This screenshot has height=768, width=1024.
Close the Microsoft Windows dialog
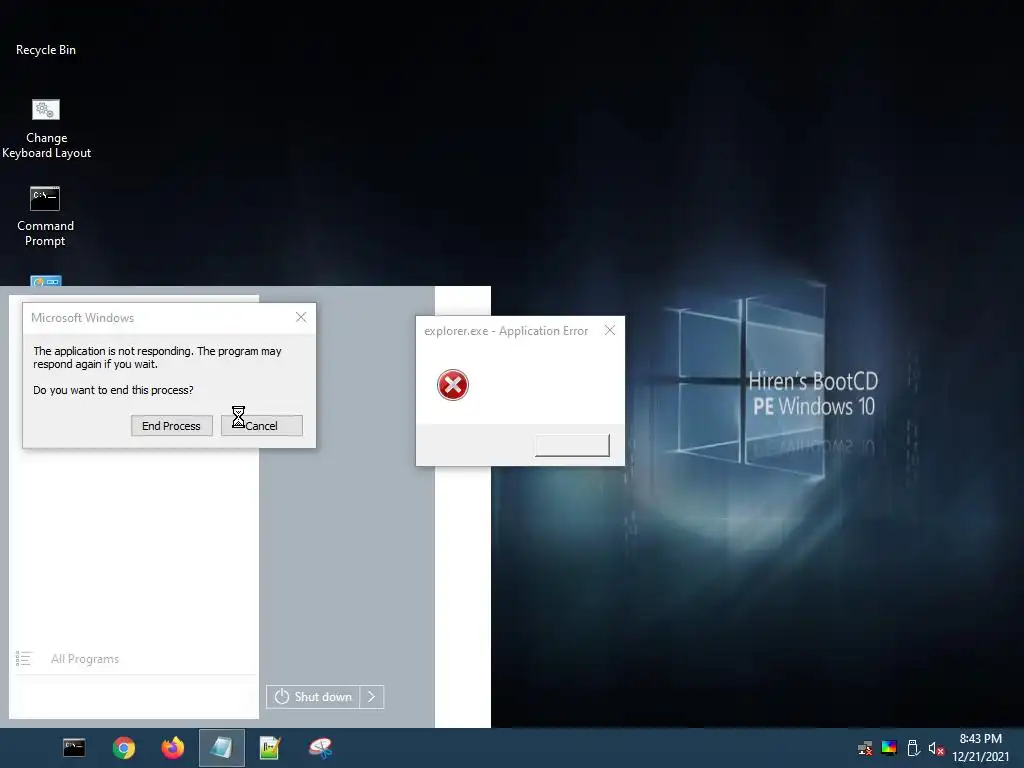click(x=301, y=317)
